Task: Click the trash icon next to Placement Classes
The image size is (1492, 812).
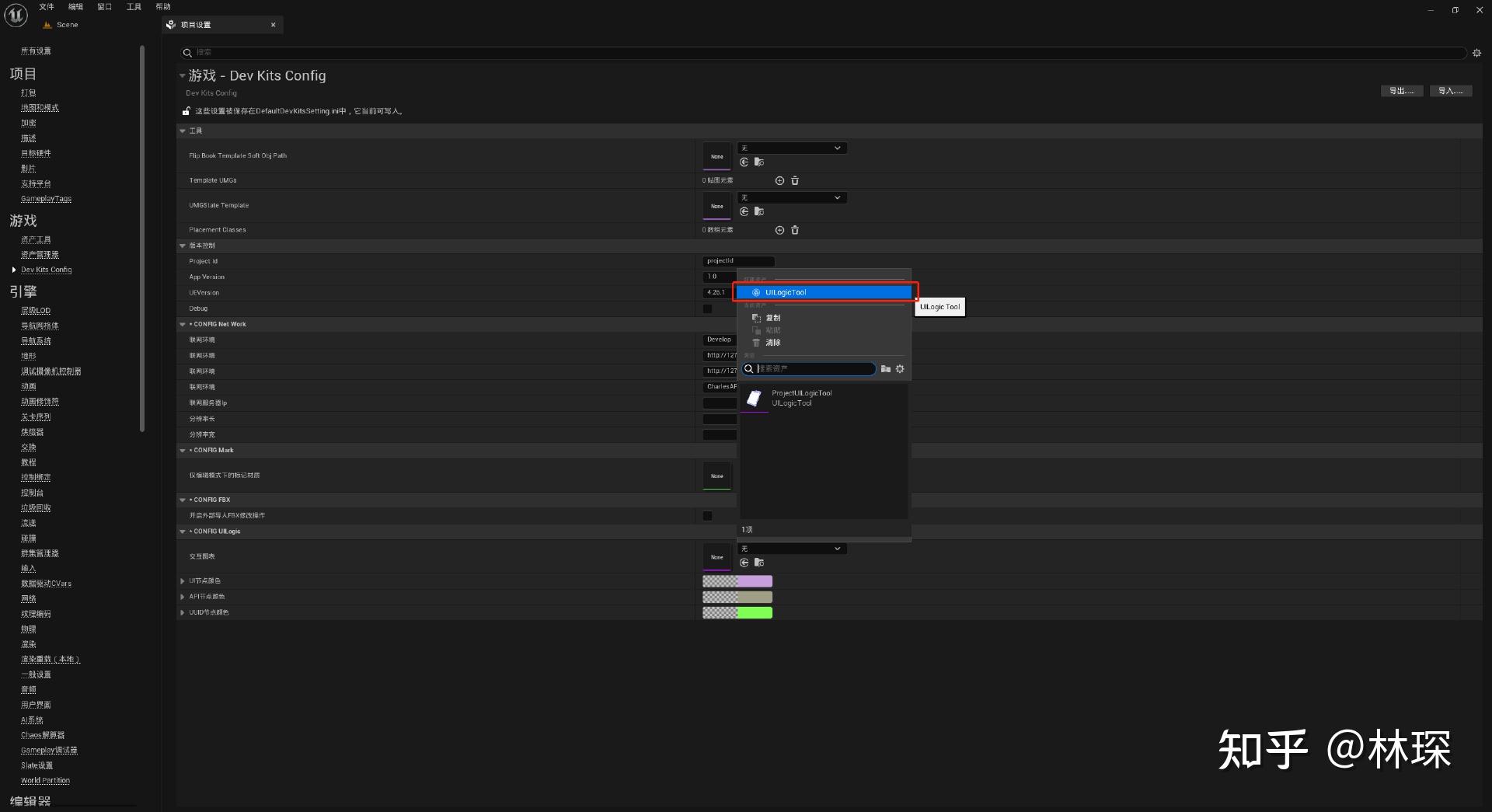Action: click(x=794, y=230)
